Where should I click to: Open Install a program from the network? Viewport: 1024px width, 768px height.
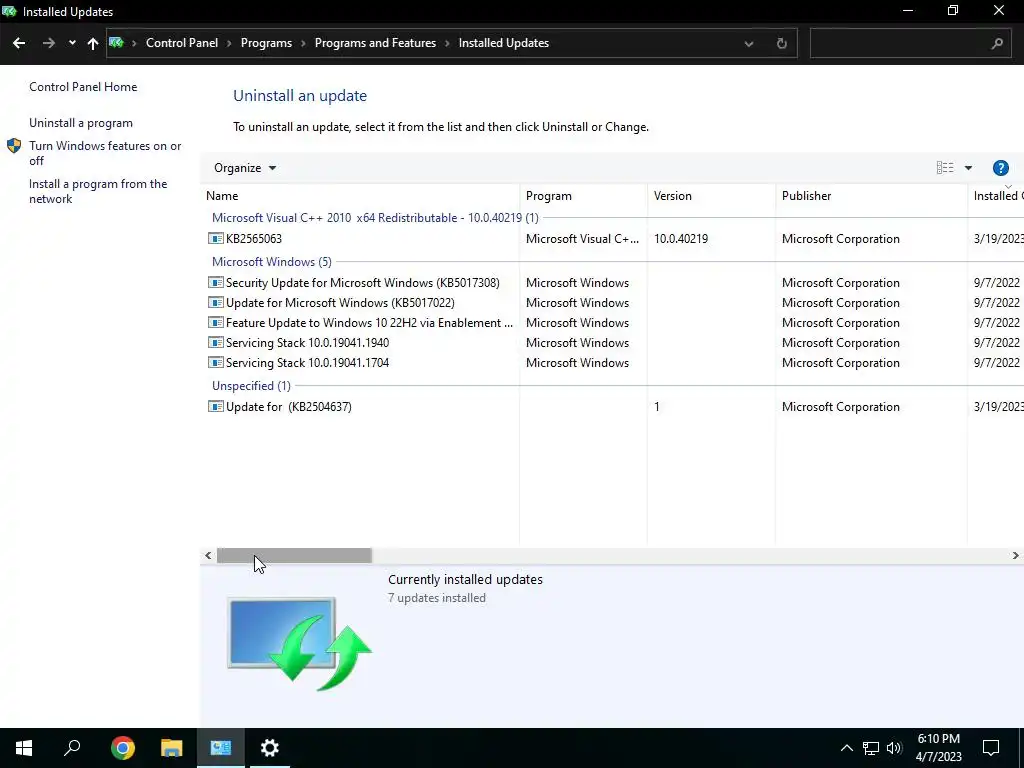(98, 191)
